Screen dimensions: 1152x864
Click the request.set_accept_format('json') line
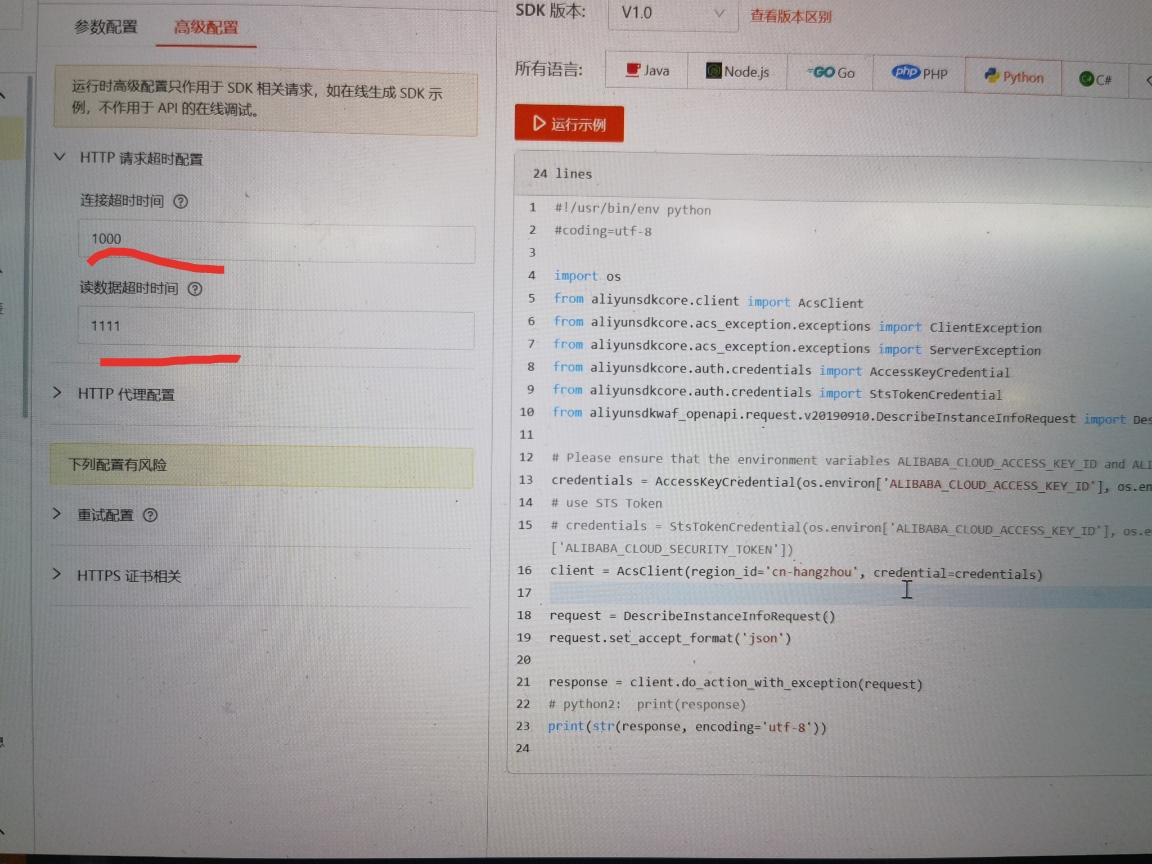click(x=670, y=638)
